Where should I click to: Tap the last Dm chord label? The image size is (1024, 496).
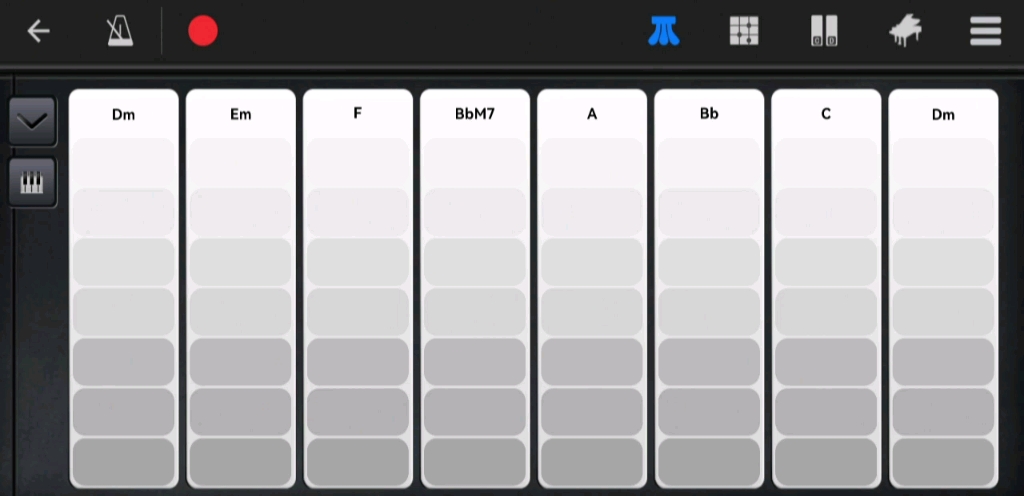click(943, 115)
